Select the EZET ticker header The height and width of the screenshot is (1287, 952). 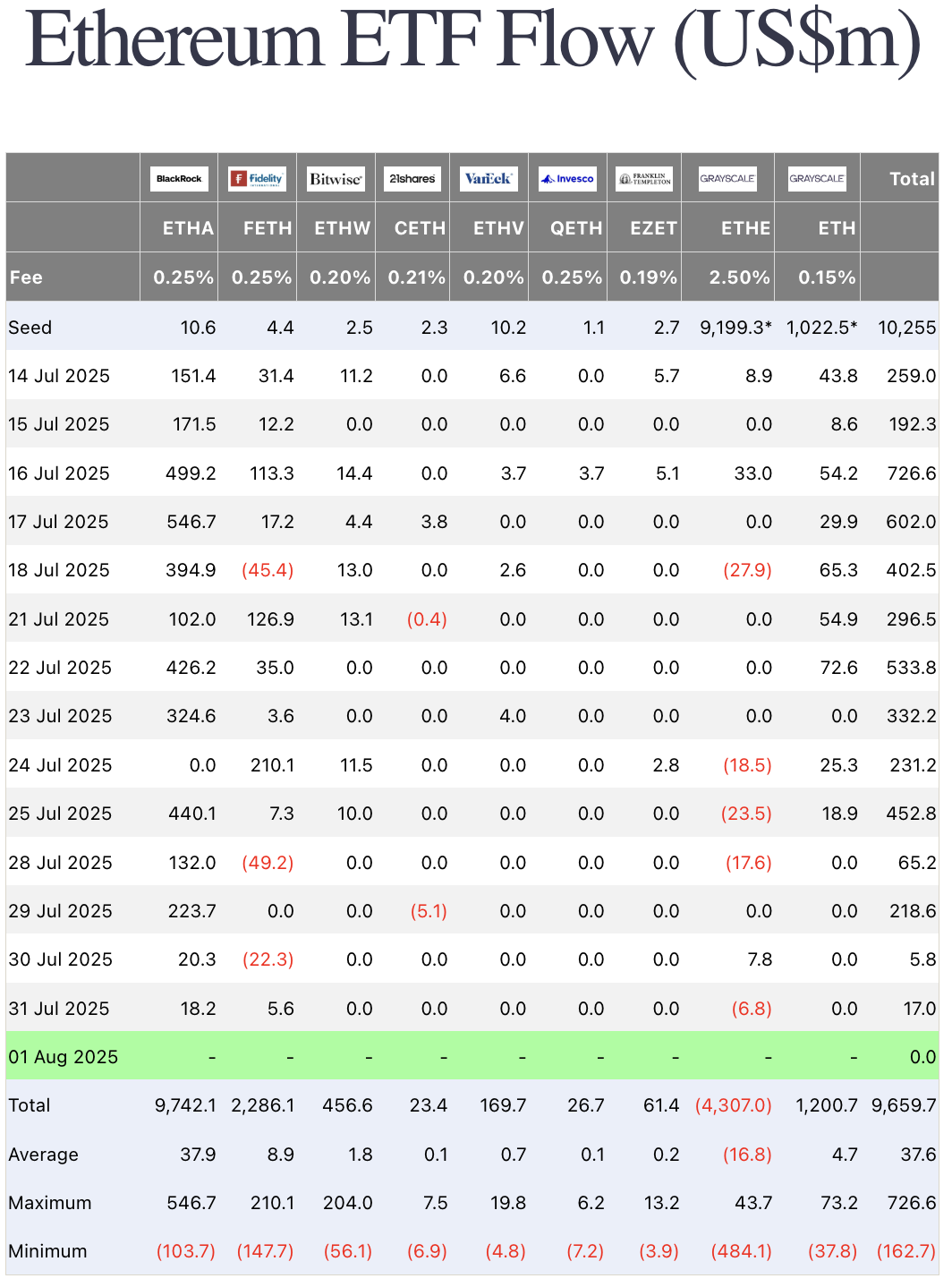tap(653, 228)
